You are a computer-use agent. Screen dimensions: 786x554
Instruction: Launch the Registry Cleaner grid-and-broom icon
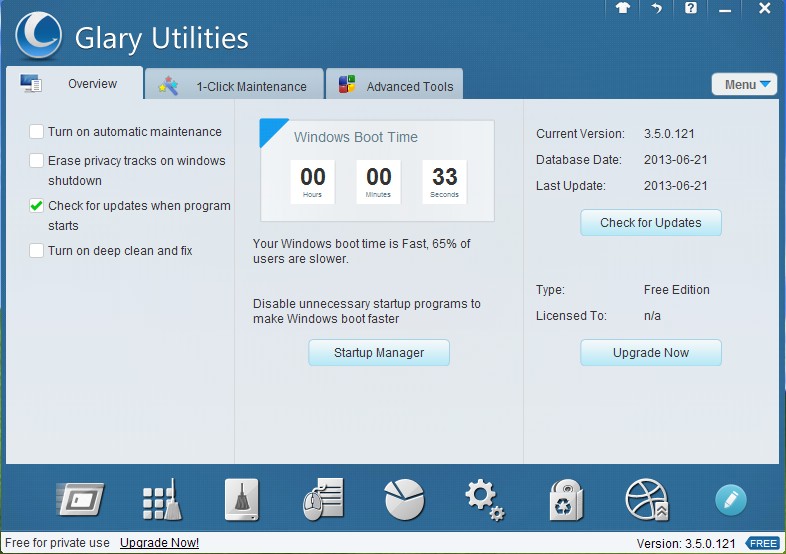tap(161, 498)
